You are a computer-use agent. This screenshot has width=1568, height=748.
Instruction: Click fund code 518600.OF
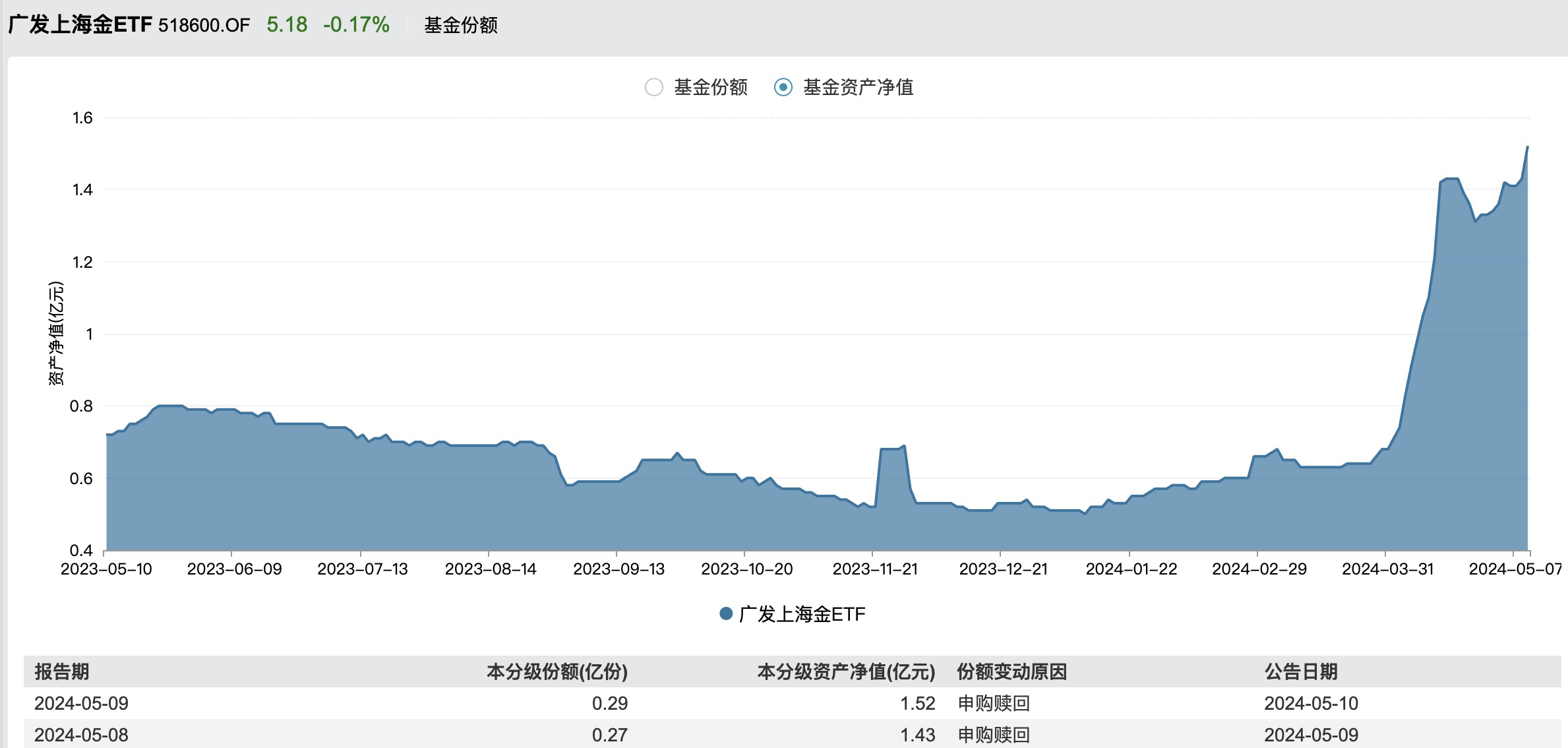(204, 25)
